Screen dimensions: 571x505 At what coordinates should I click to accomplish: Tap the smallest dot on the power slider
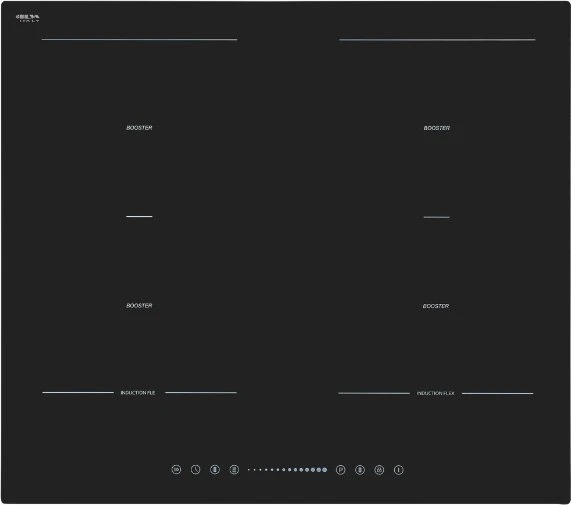coord(249,470)
